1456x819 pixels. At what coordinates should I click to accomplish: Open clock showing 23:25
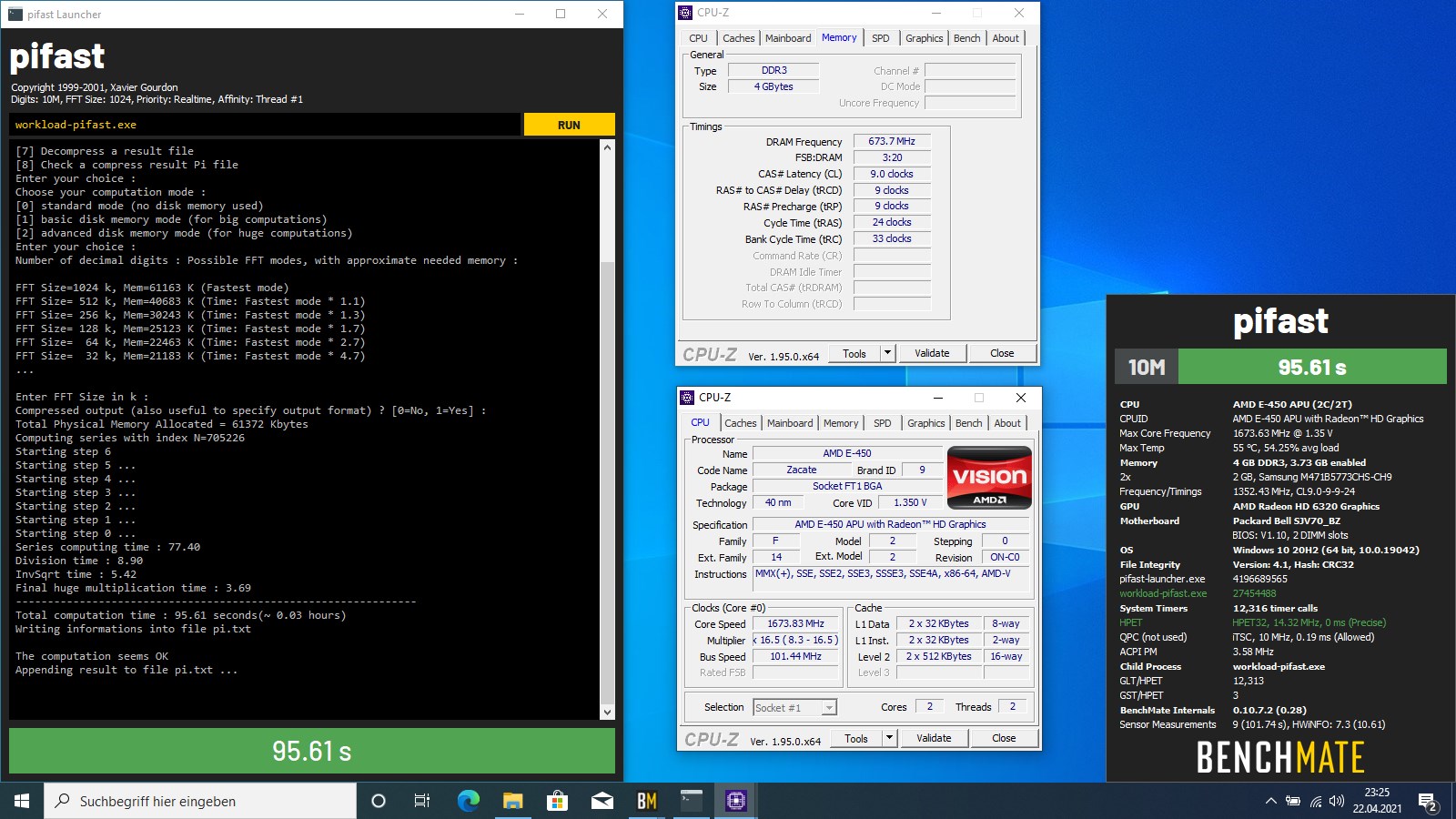tap(1377, 801)
